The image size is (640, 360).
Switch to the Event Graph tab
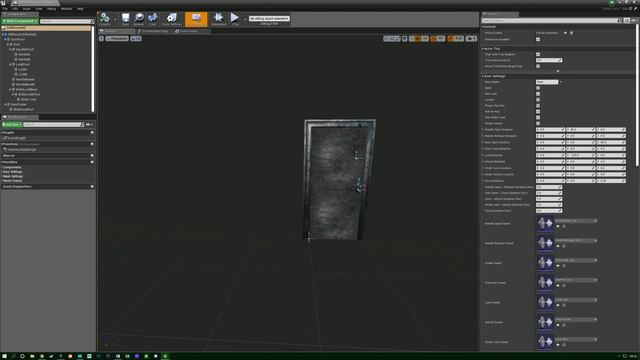(x=189, y=31)
